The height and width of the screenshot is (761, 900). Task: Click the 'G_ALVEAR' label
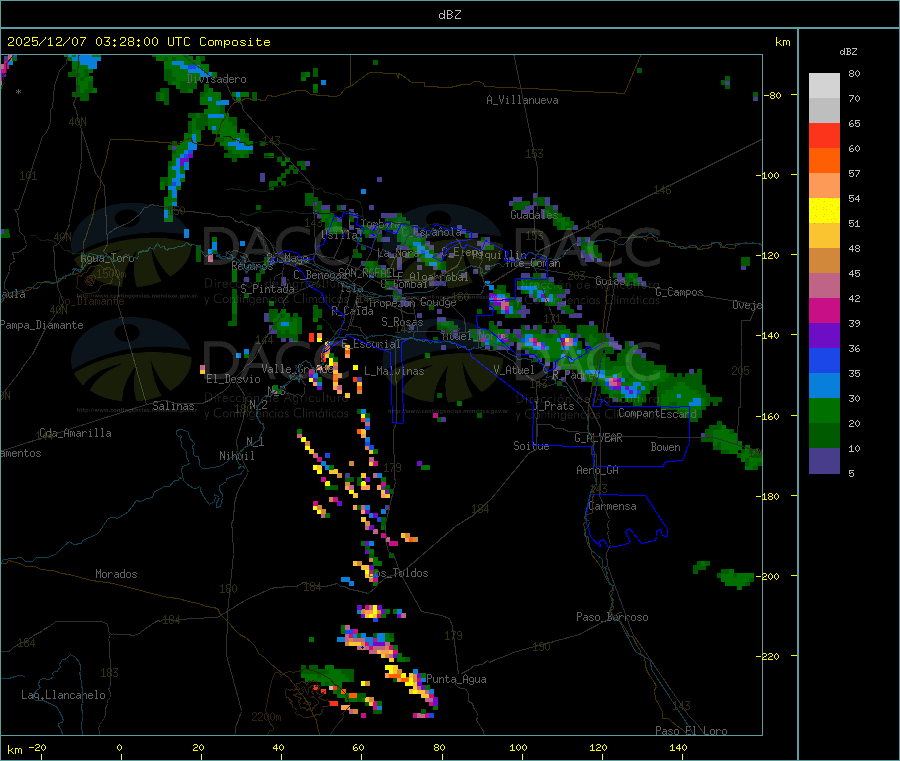coord(598,438)
